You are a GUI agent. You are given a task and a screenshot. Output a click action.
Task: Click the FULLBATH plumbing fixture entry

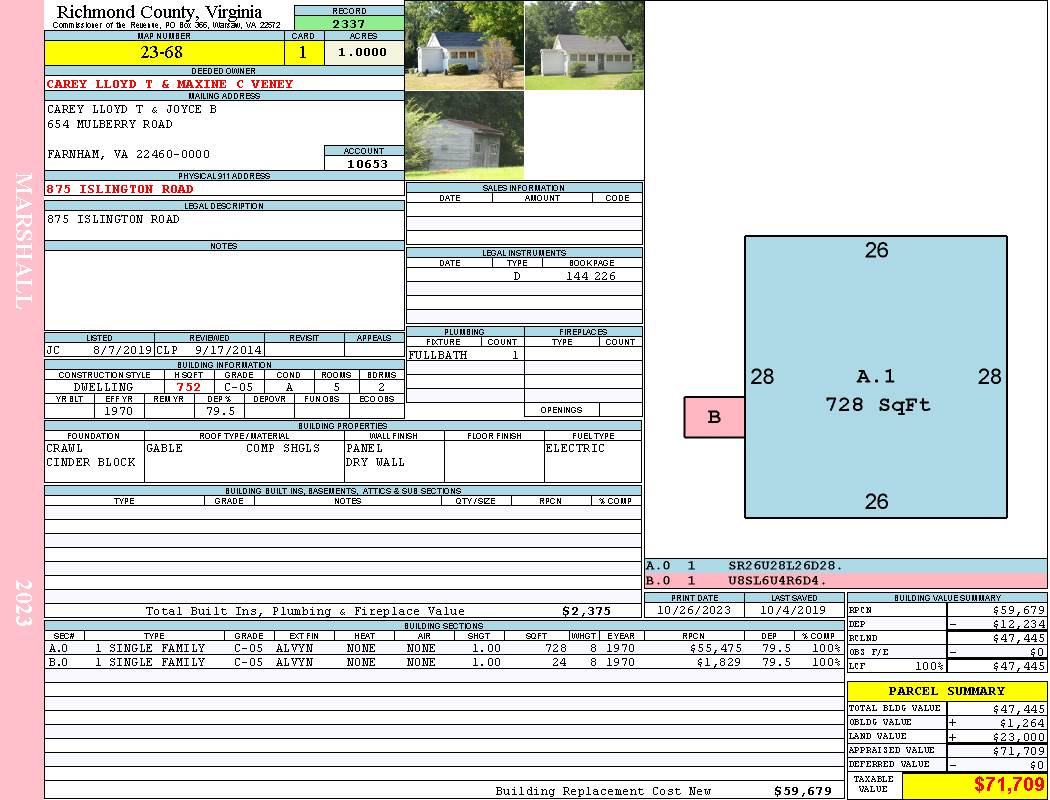pos(438,355)
